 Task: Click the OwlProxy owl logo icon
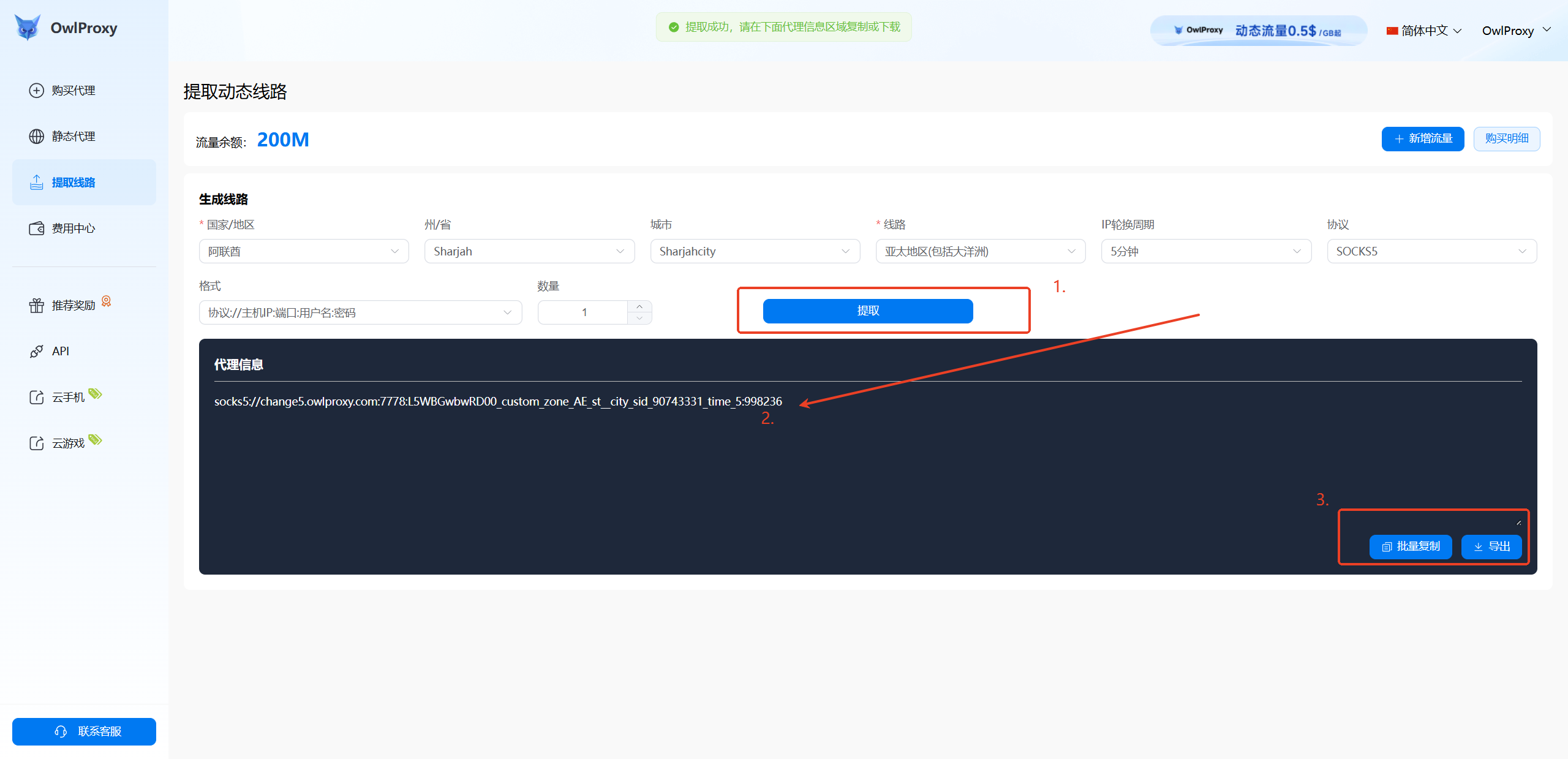click(28, 28)
